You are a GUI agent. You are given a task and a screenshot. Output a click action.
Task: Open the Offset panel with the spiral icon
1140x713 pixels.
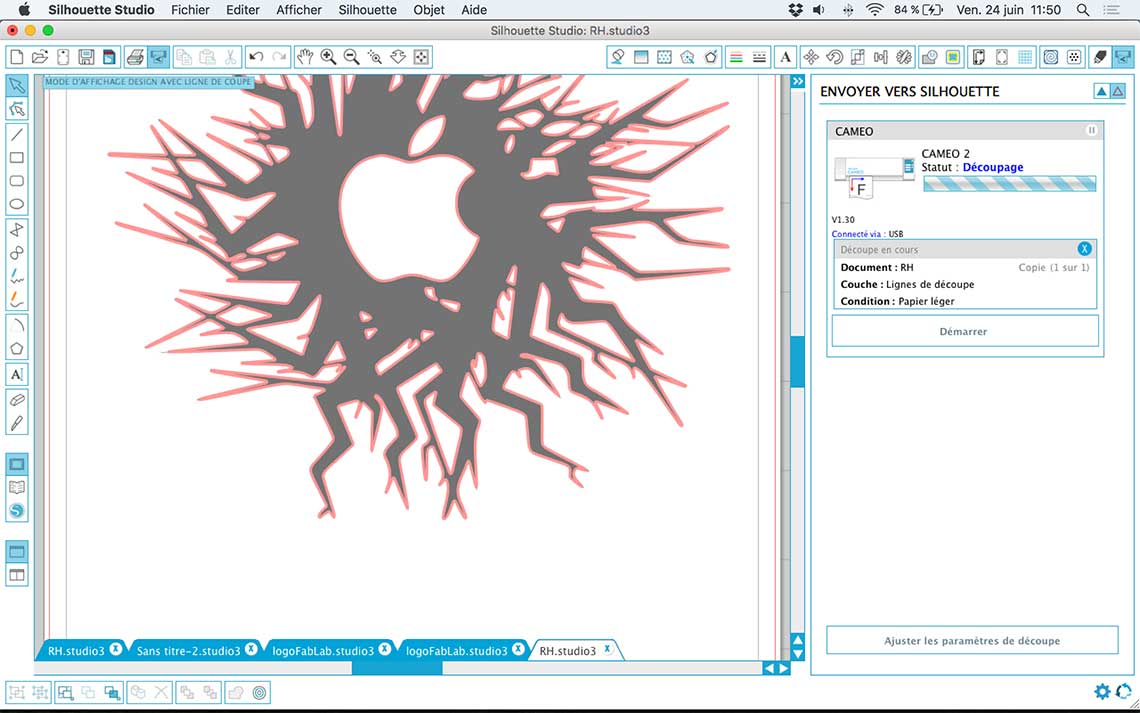tap(1051, 57)
